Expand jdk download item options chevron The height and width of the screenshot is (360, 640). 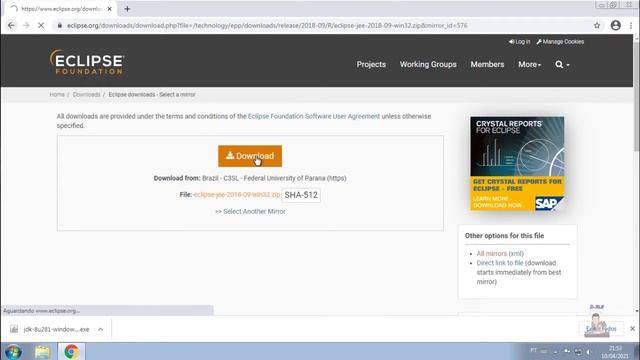(x=100, y=329)
